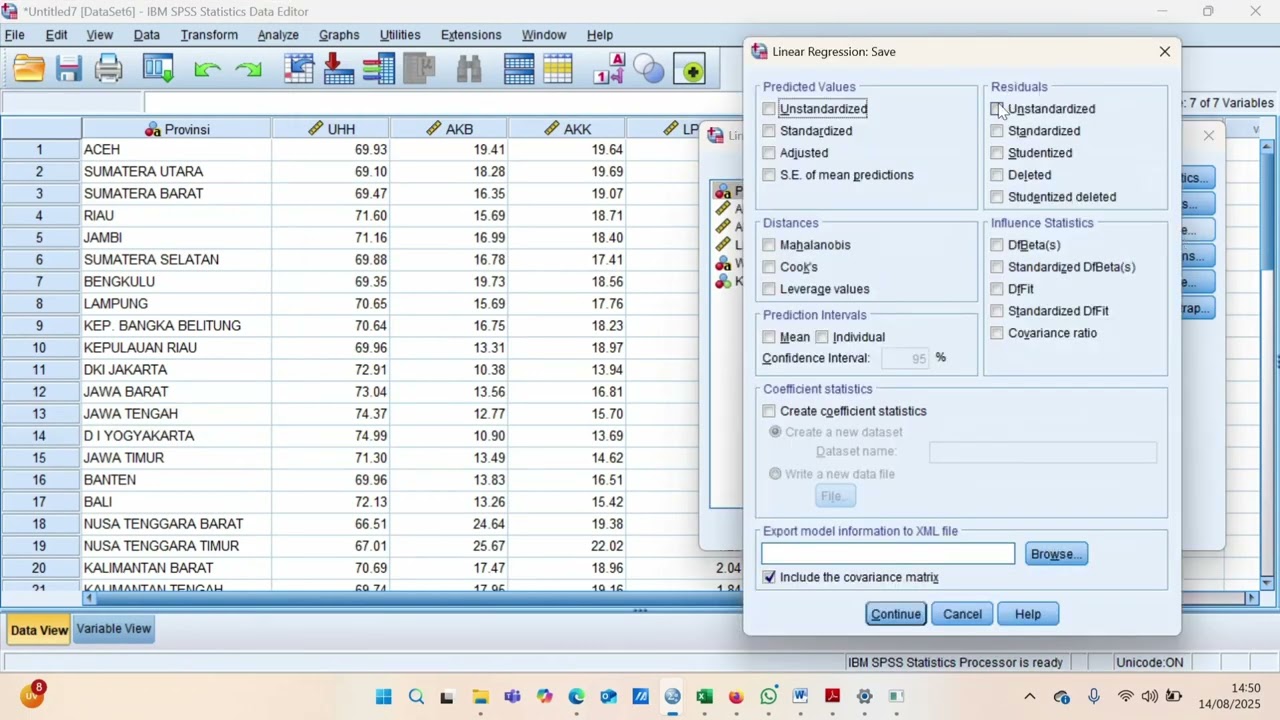Open Find with the binoculars icon
The height and width of the screenshot is (720, 1280).
[469, 70]
